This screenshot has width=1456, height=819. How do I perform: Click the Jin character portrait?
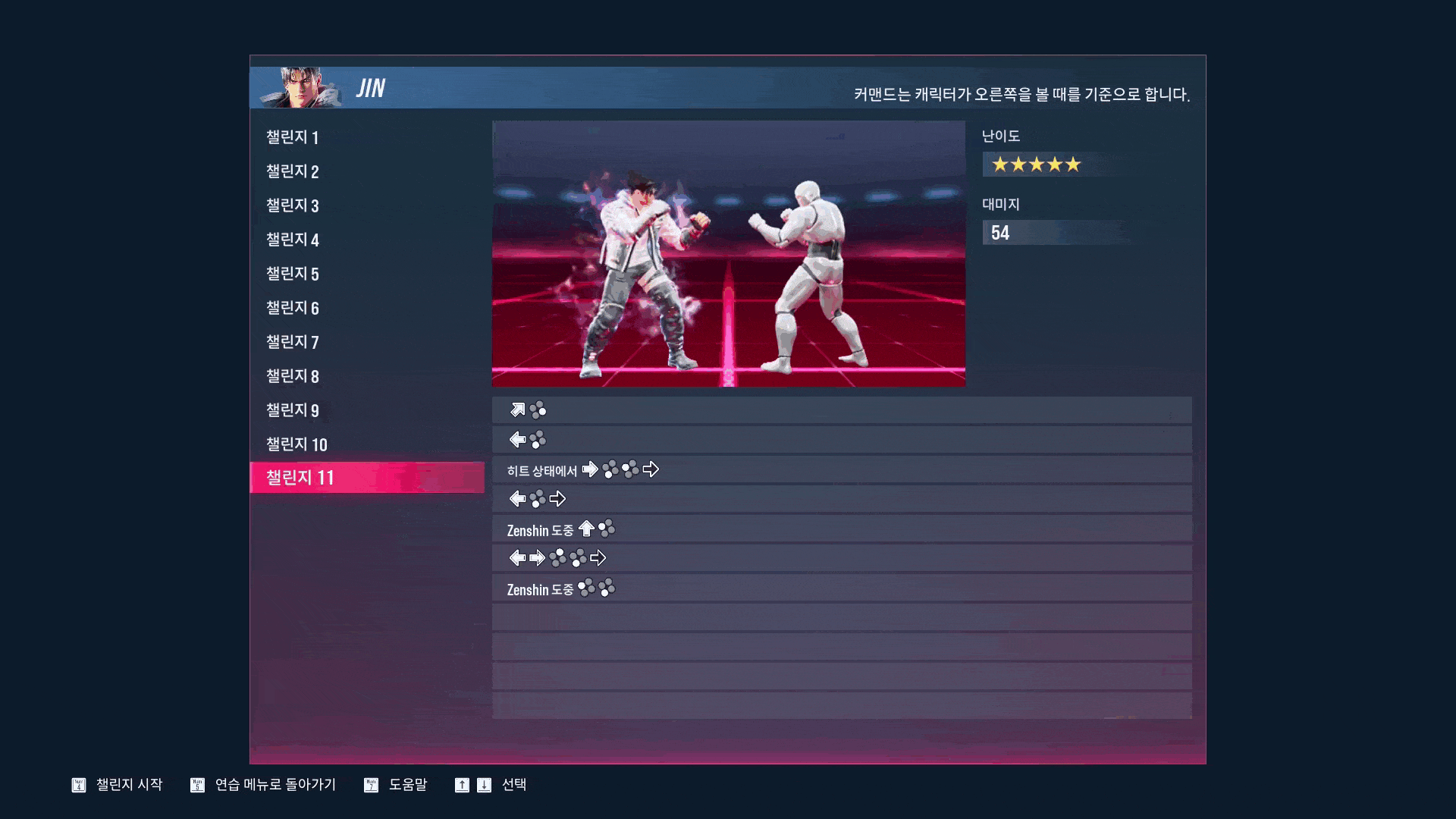(300, 87)
